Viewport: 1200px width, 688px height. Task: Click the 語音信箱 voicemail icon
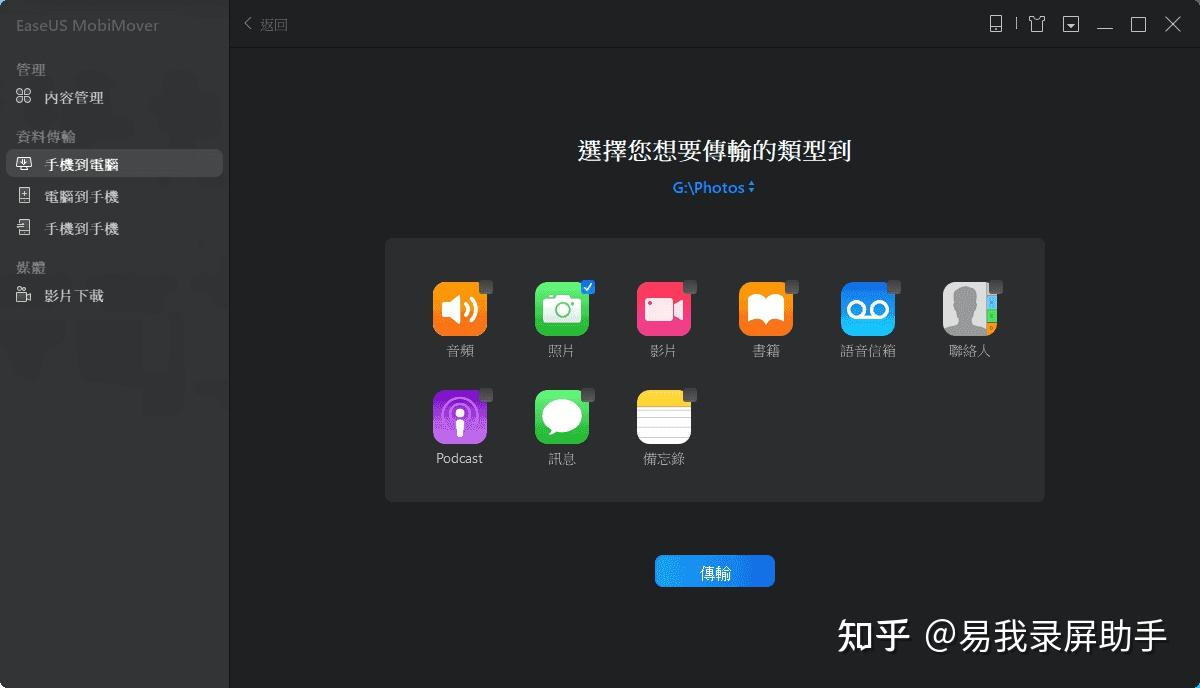tap(868, 309)
